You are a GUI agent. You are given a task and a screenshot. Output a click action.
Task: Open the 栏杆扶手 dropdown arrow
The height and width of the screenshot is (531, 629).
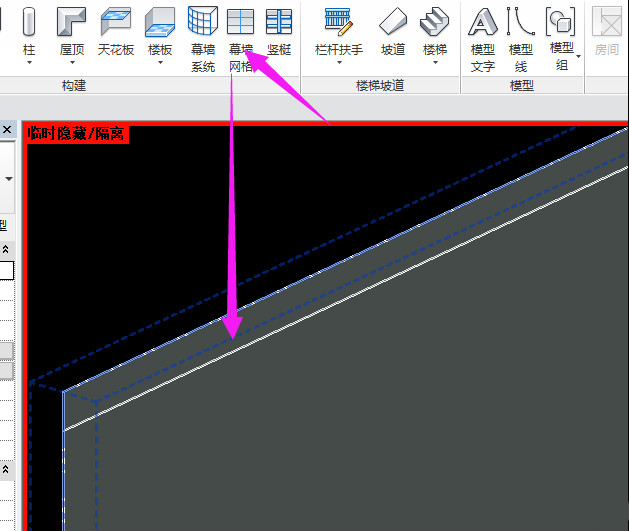(339, 63)
